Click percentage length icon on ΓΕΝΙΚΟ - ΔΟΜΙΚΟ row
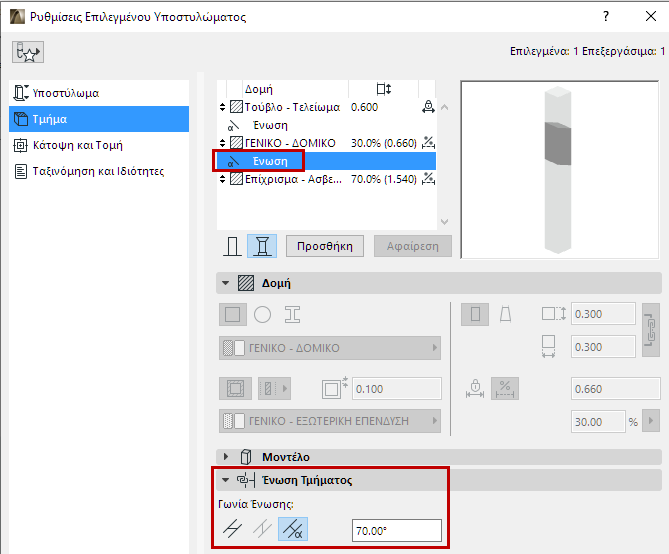669x554 pixels. click(428, 143)
